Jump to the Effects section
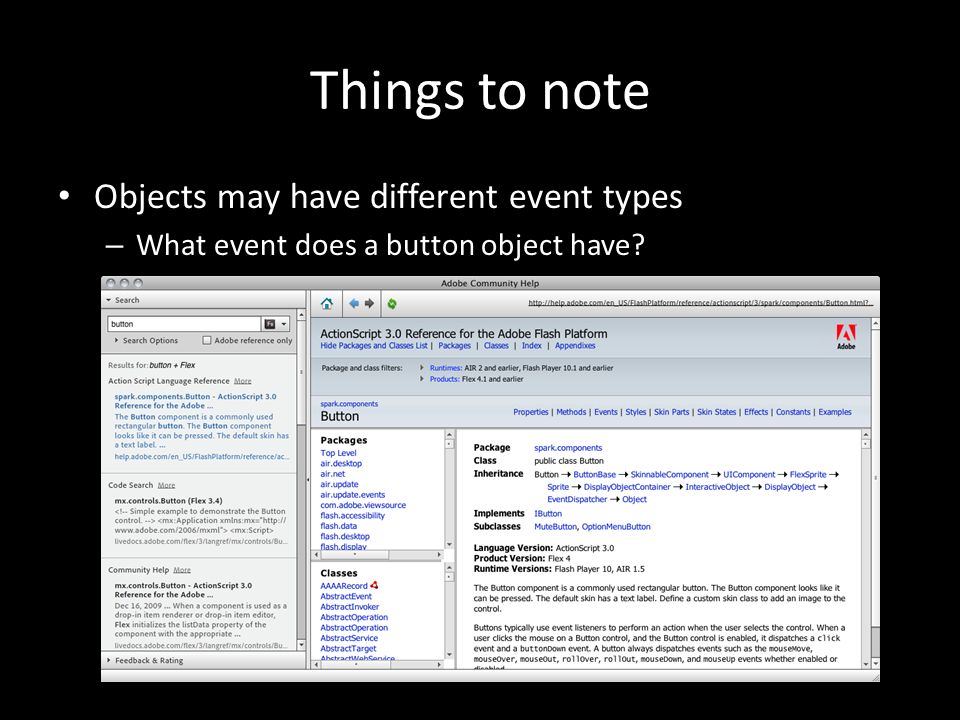The height and width of the screenshot is (720, 960). tap(756, 412)
